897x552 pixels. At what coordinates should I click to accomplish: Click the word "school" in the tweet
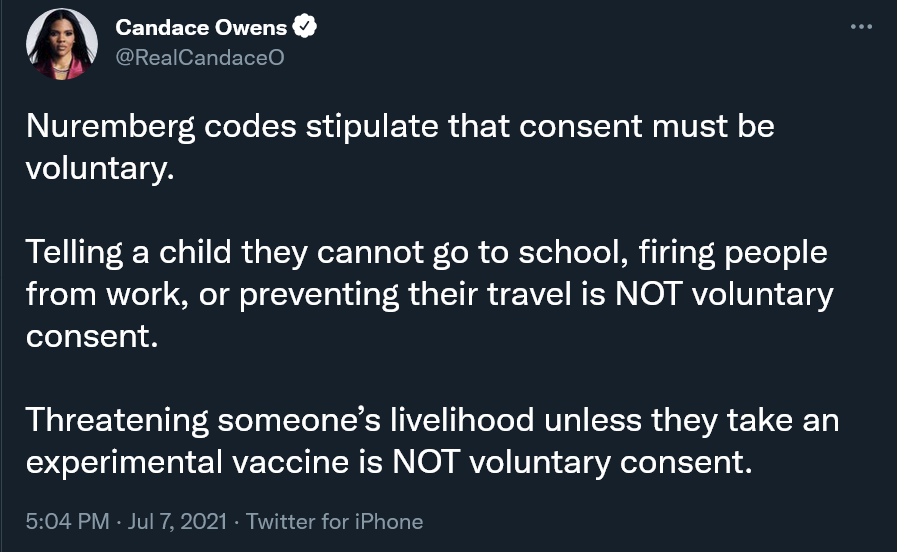572,252
